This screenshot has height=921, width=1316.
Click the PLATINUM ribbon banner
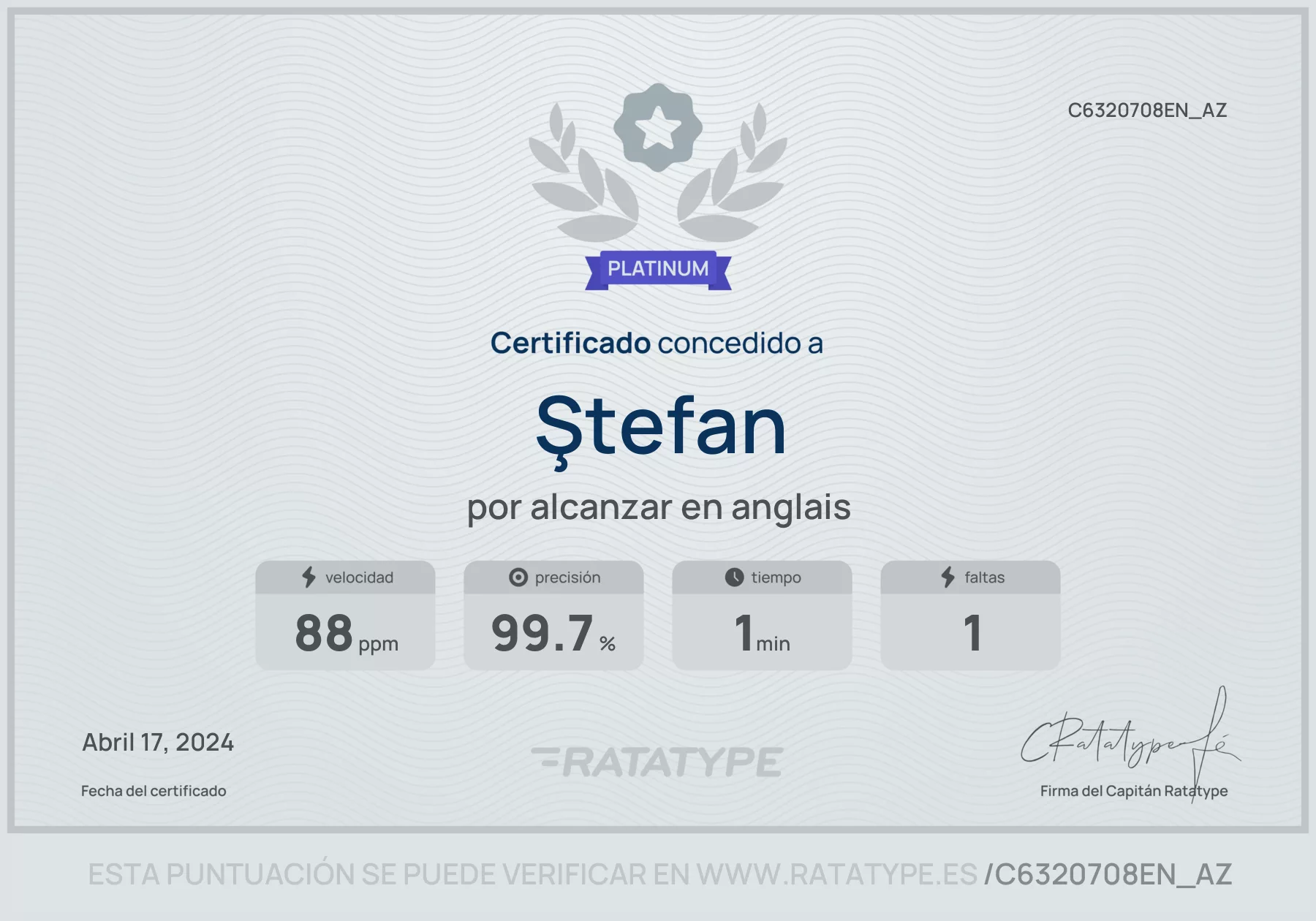[658, 270]
